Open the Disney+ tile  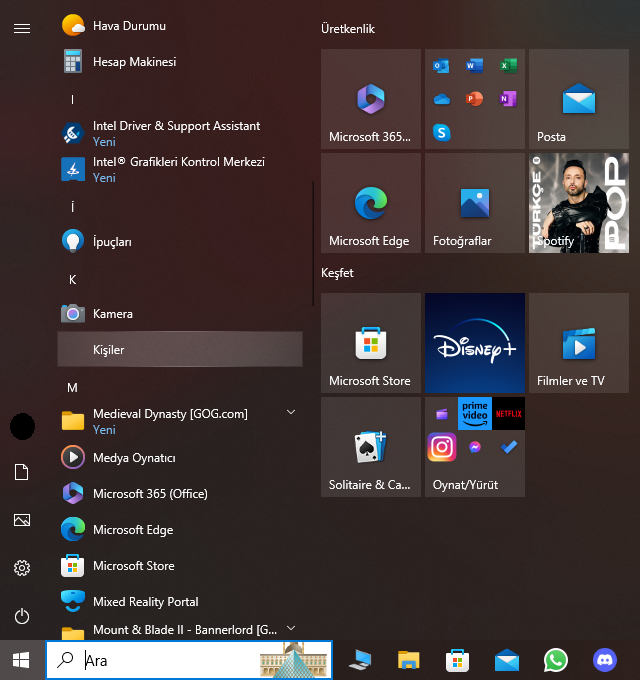[x=475, y=343]
